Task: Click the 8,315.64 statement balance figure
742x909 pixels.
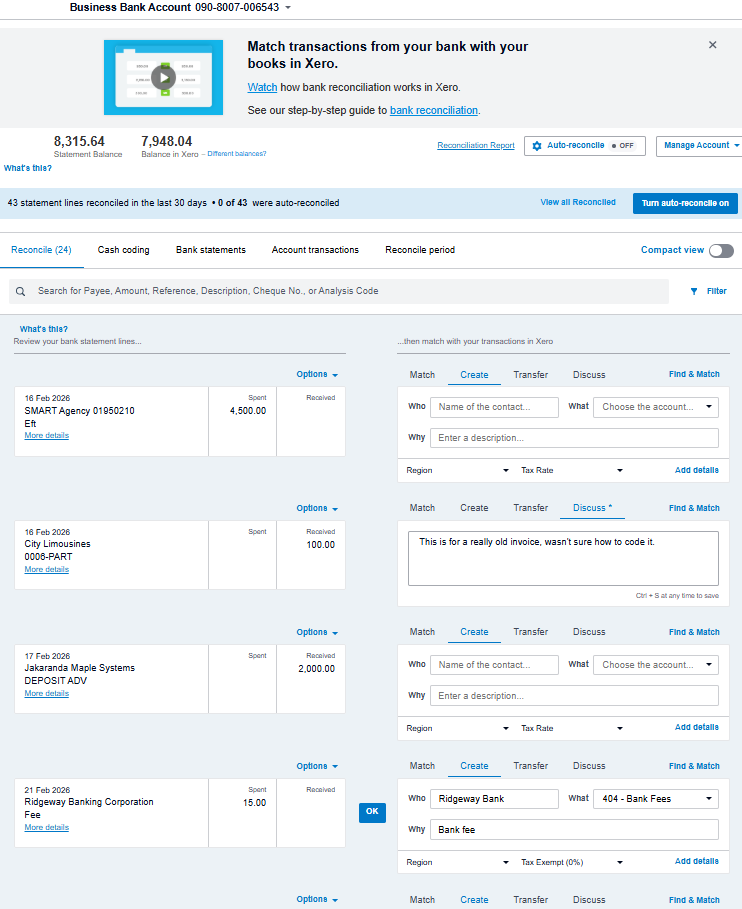Action: pos(79,141)
